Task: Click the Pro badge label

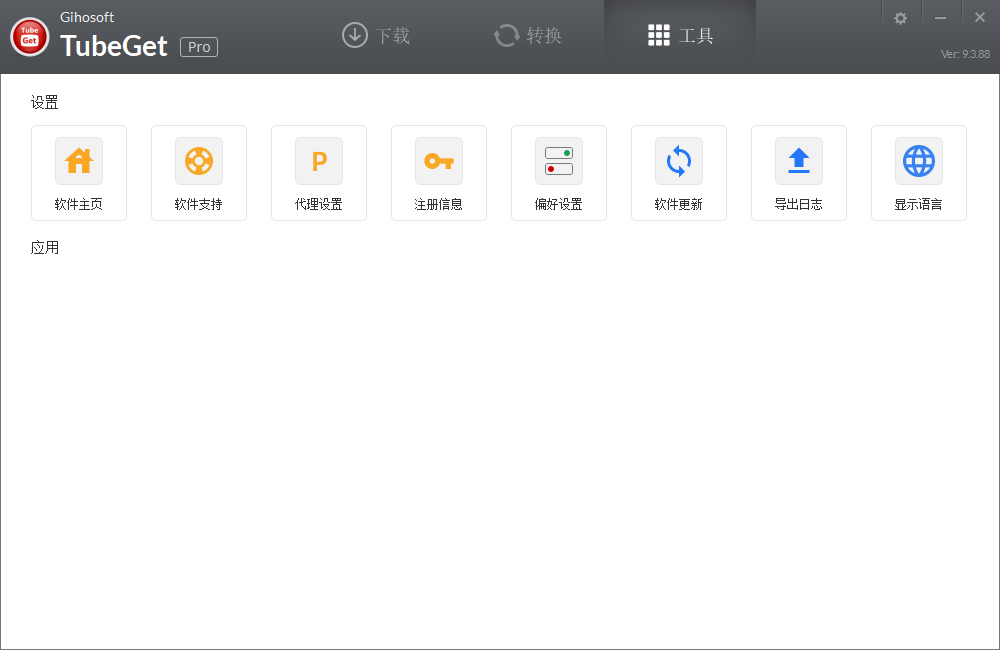Action: tap(198, 46)
